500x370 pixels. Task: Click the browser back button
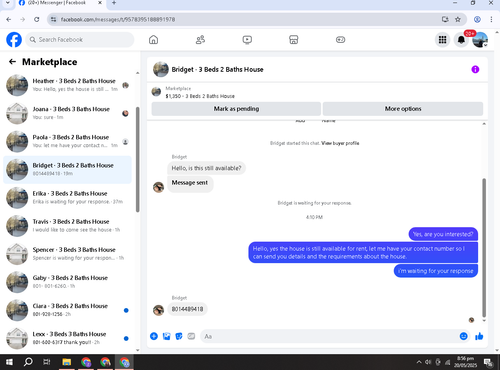point(9,19)
